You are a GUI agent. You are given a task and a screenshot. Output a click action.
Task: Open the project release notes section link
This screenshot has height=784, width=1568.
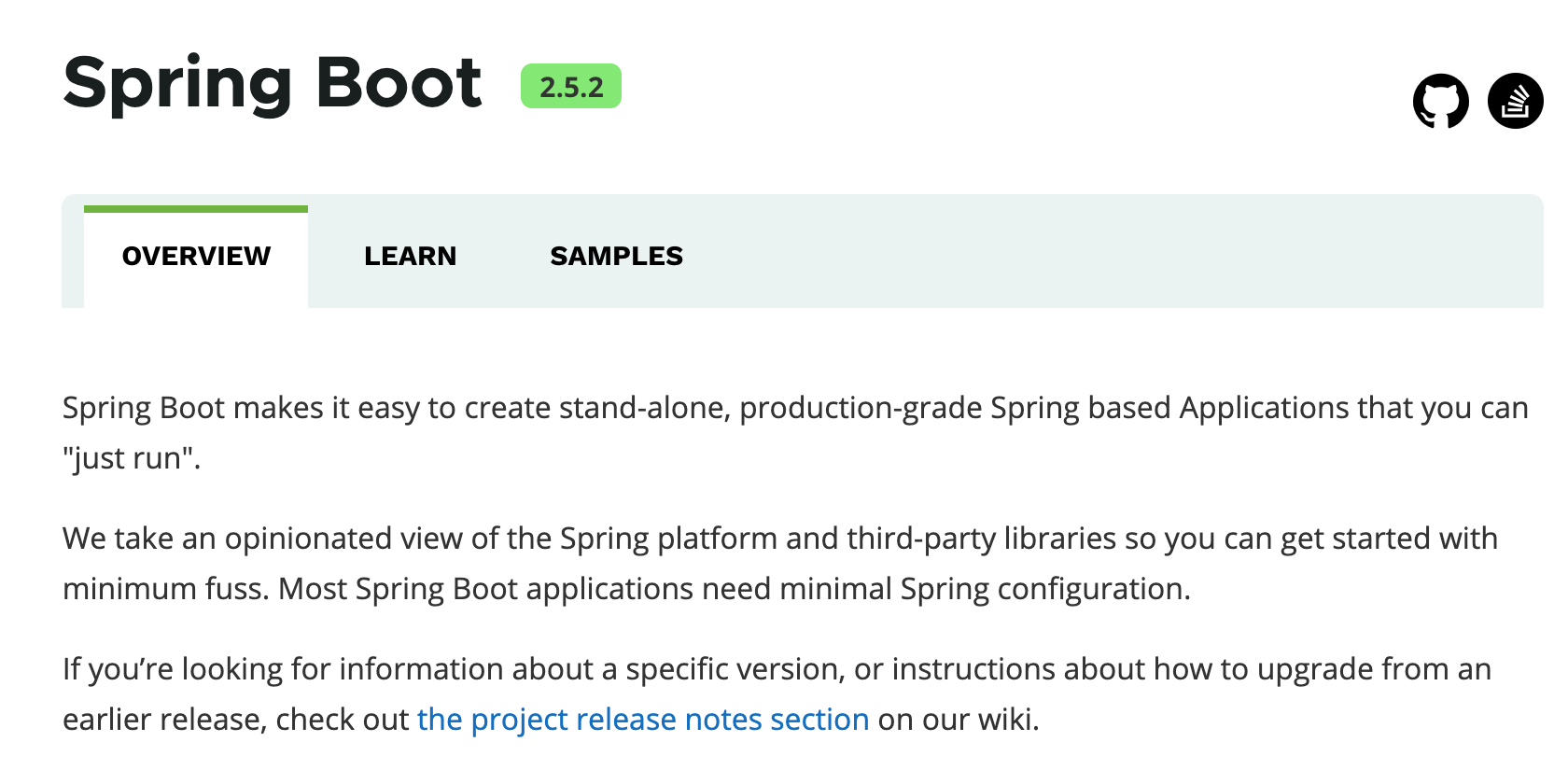(x=643, y=720)
